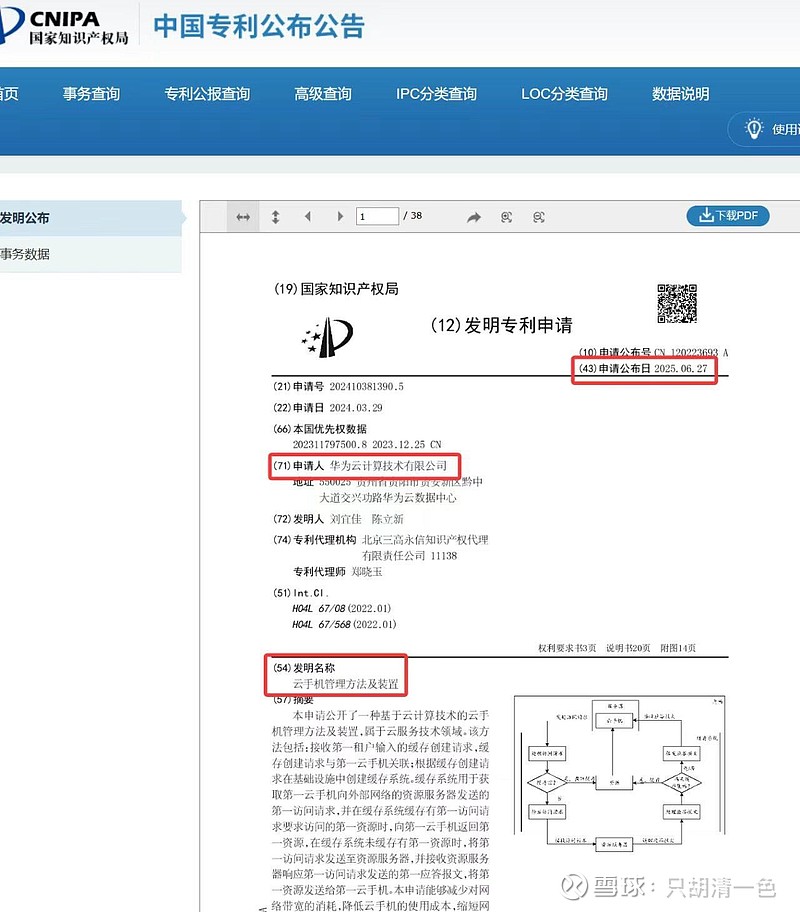The height and width of the screenshot is (912, 800).
Task: Click patent agent name 郑晓玉
Action: tap(367, 572)
